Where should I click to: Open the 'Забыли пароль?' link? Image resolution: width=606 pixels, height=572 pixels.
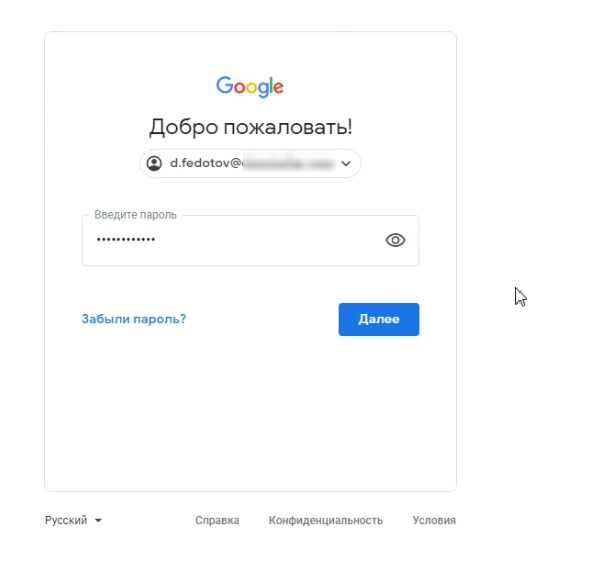click(133, 319)
